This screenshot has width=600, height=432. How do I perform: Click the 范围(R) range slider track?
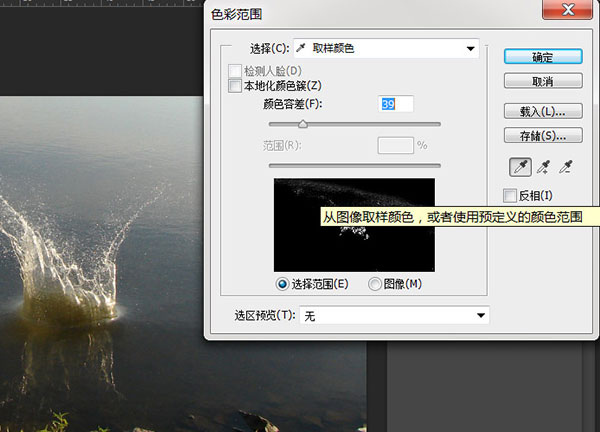(353, 165)
